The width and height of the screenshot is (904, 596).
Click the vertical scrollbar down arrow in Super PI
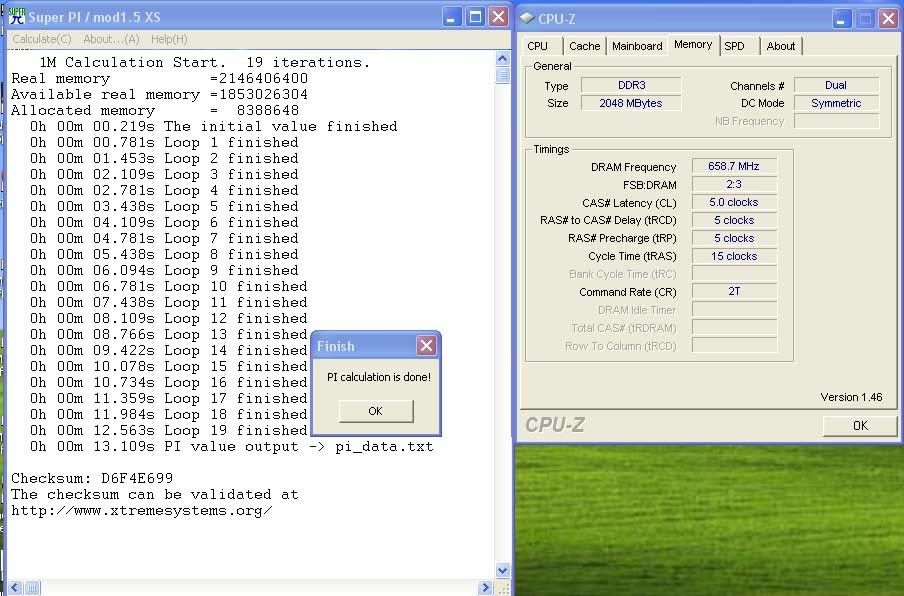(x=502, y=571)
